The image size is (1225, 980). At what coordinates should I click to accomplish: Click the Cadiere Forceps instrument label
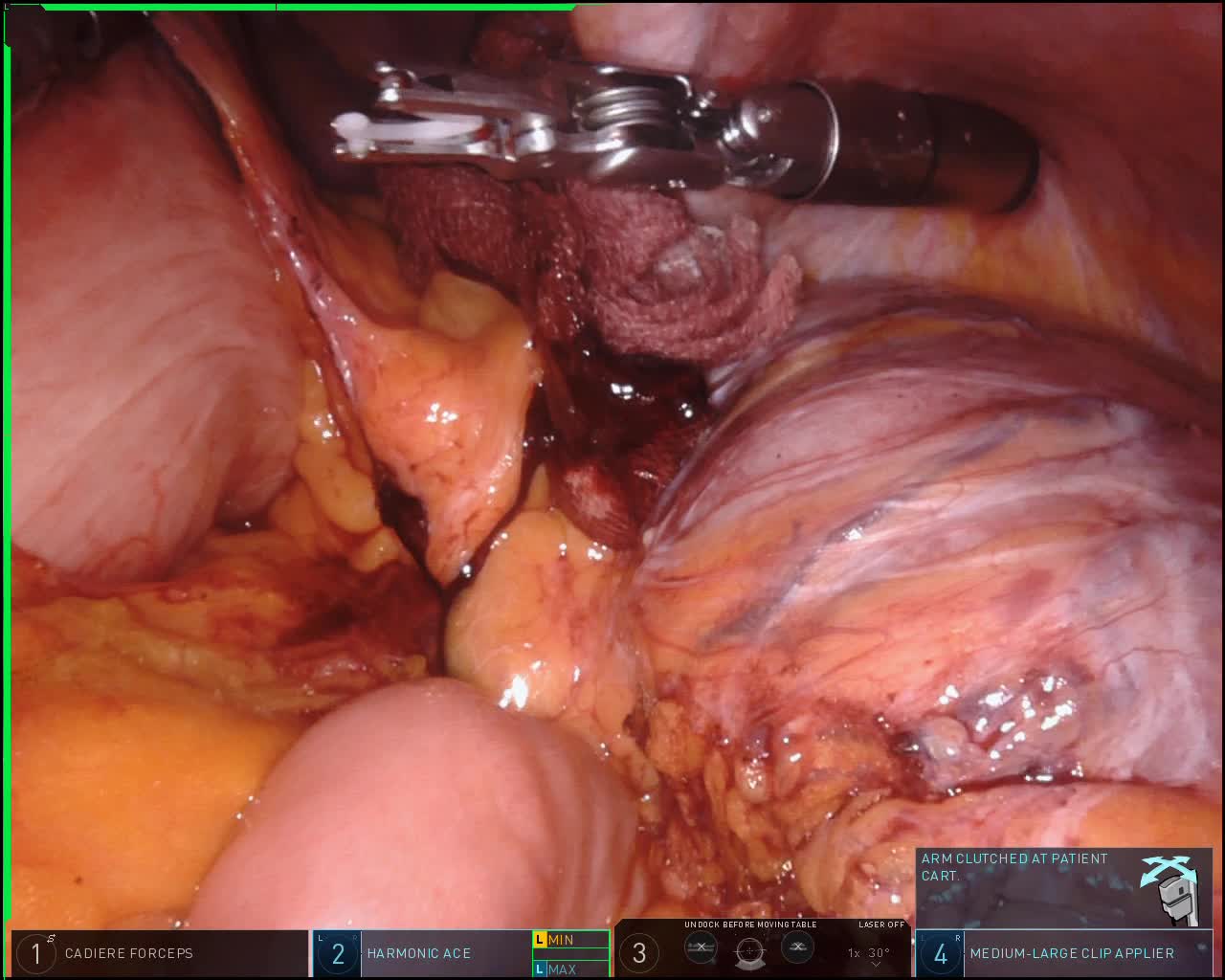[x=129, y=953]
